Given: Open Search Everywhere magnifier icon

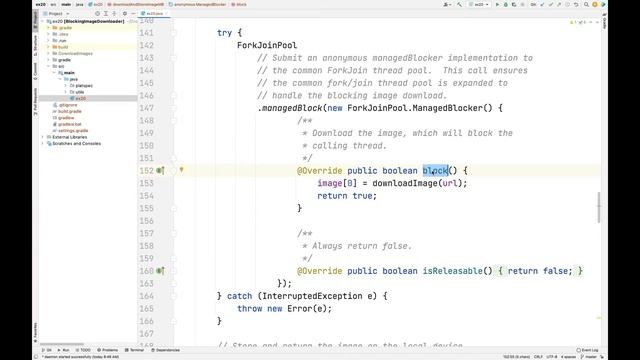Looking at the screenshot, I should pos(586,4).
